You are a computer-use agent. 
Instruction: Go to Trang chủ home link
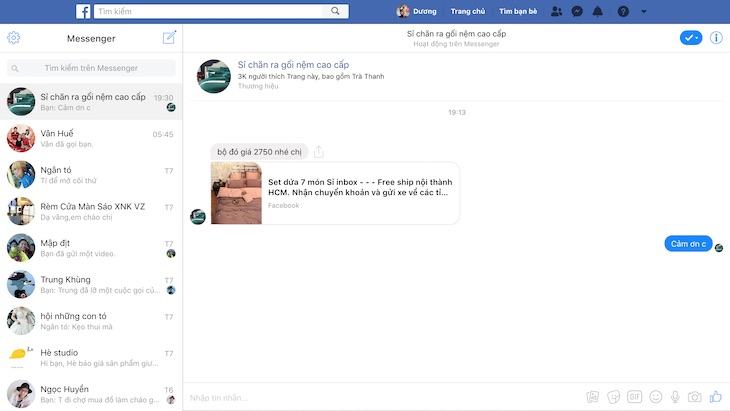click(467, 11)
